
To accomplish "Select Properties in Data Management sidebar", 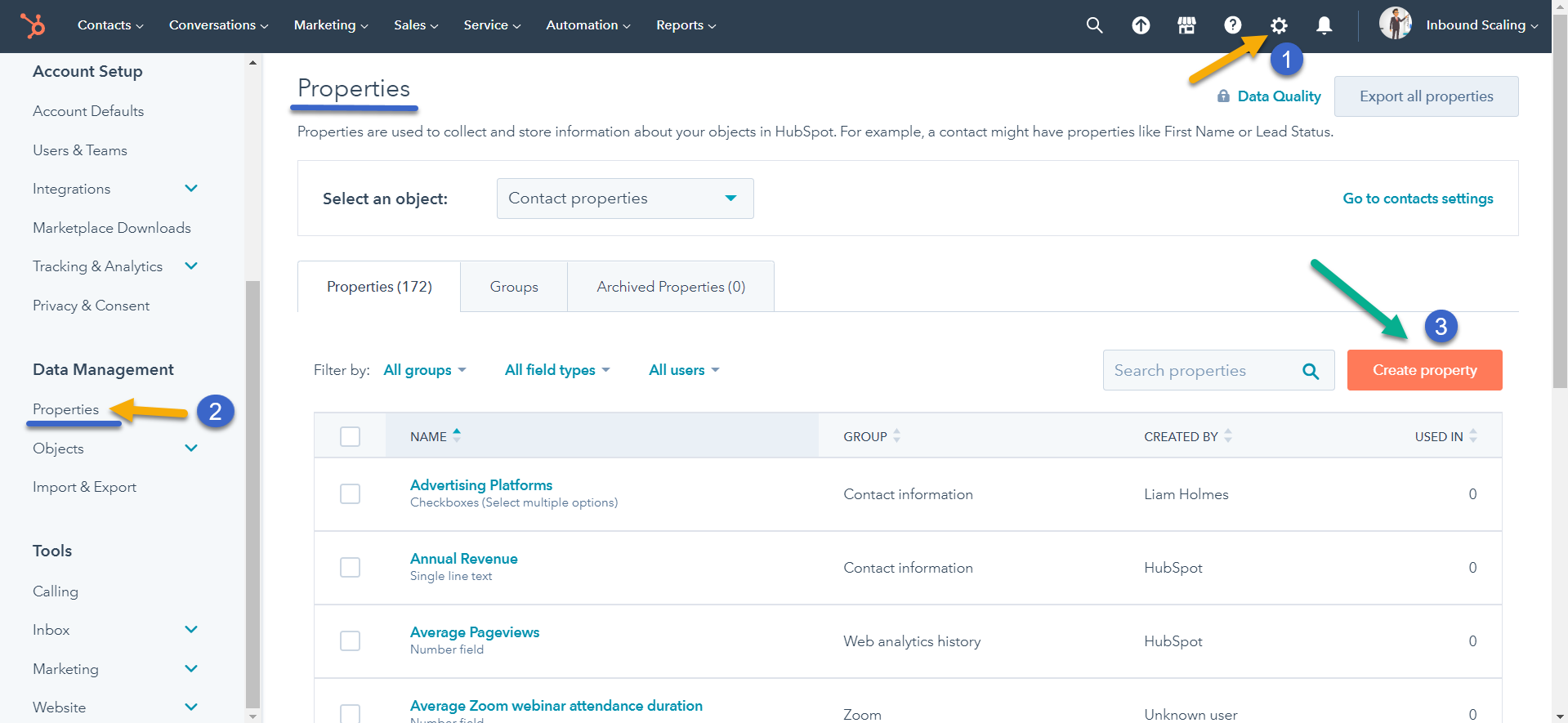I will coord(65,409).
